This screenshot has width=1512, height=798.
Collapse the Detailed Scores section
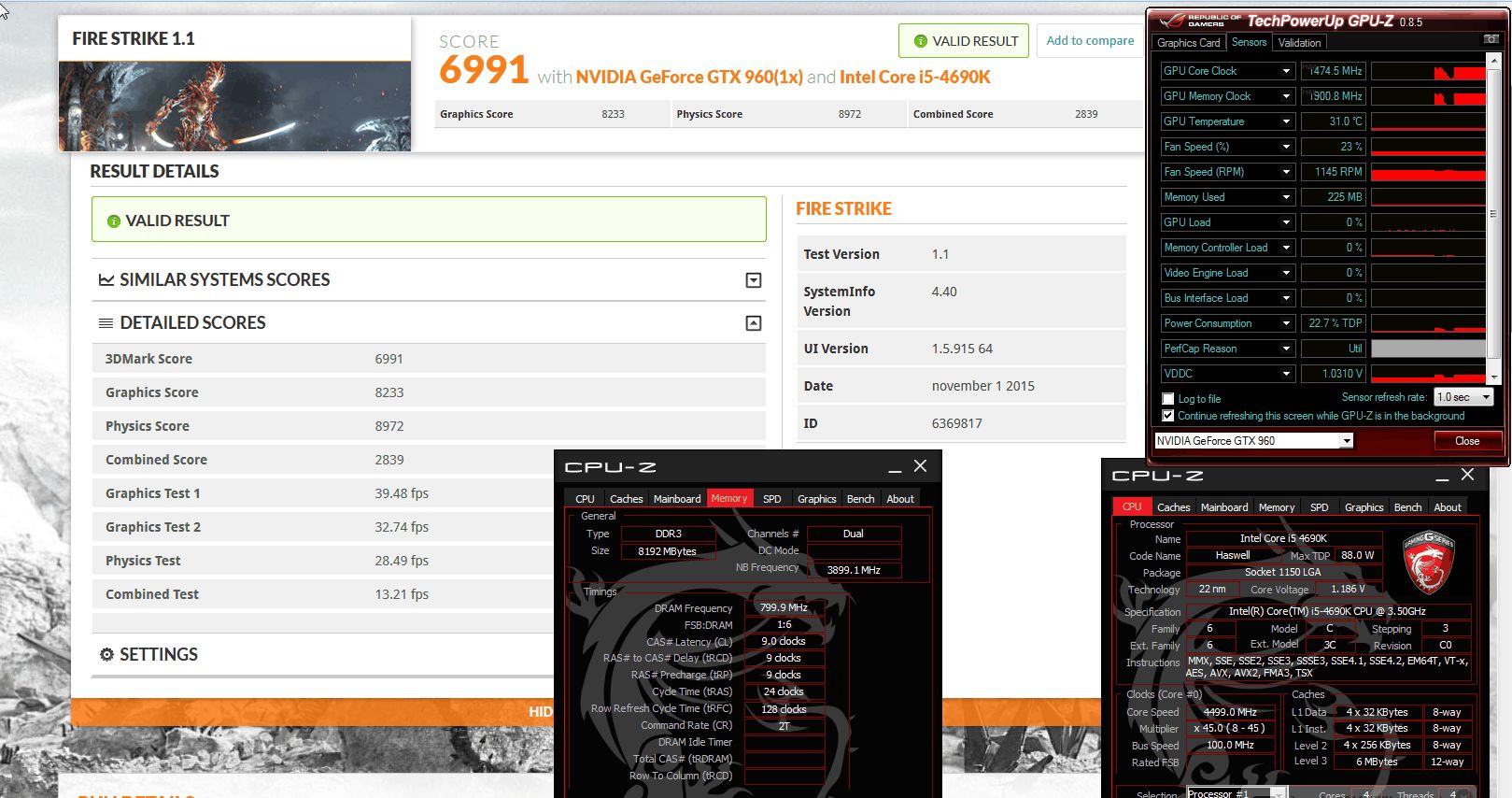754,323
